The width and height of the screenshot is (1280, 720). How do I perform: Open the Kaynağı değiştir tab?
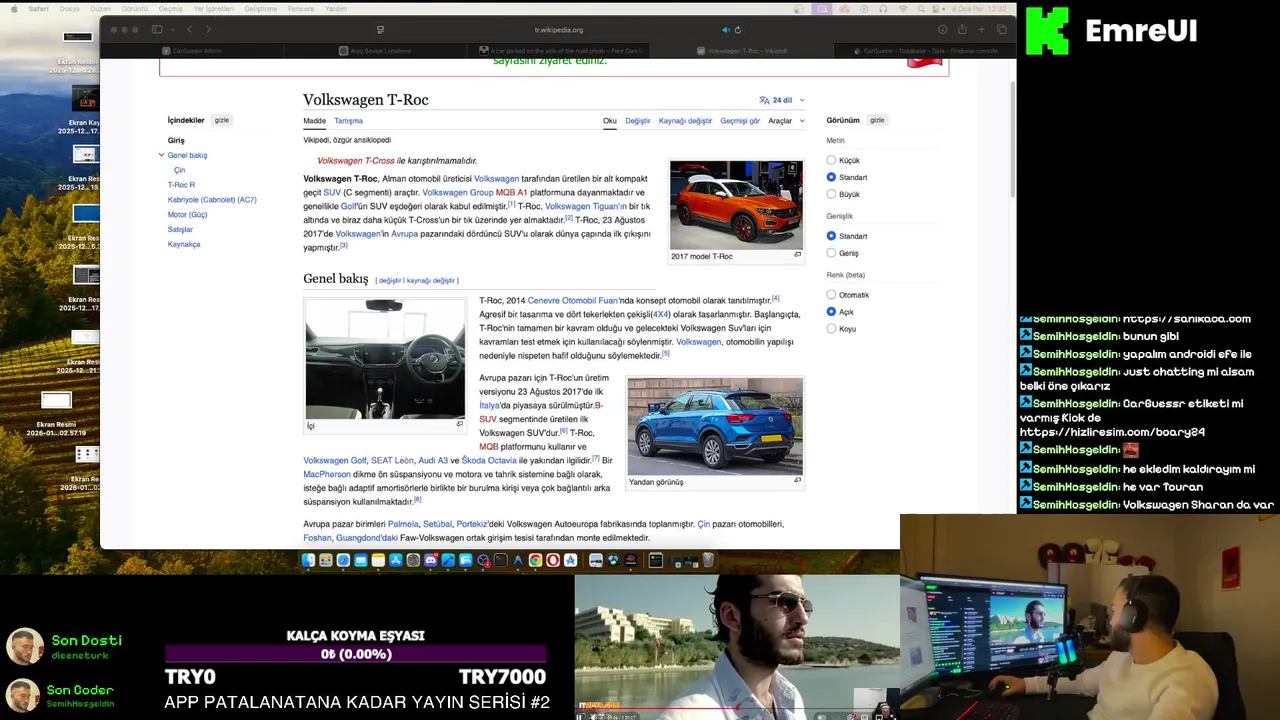pos(685,121)
